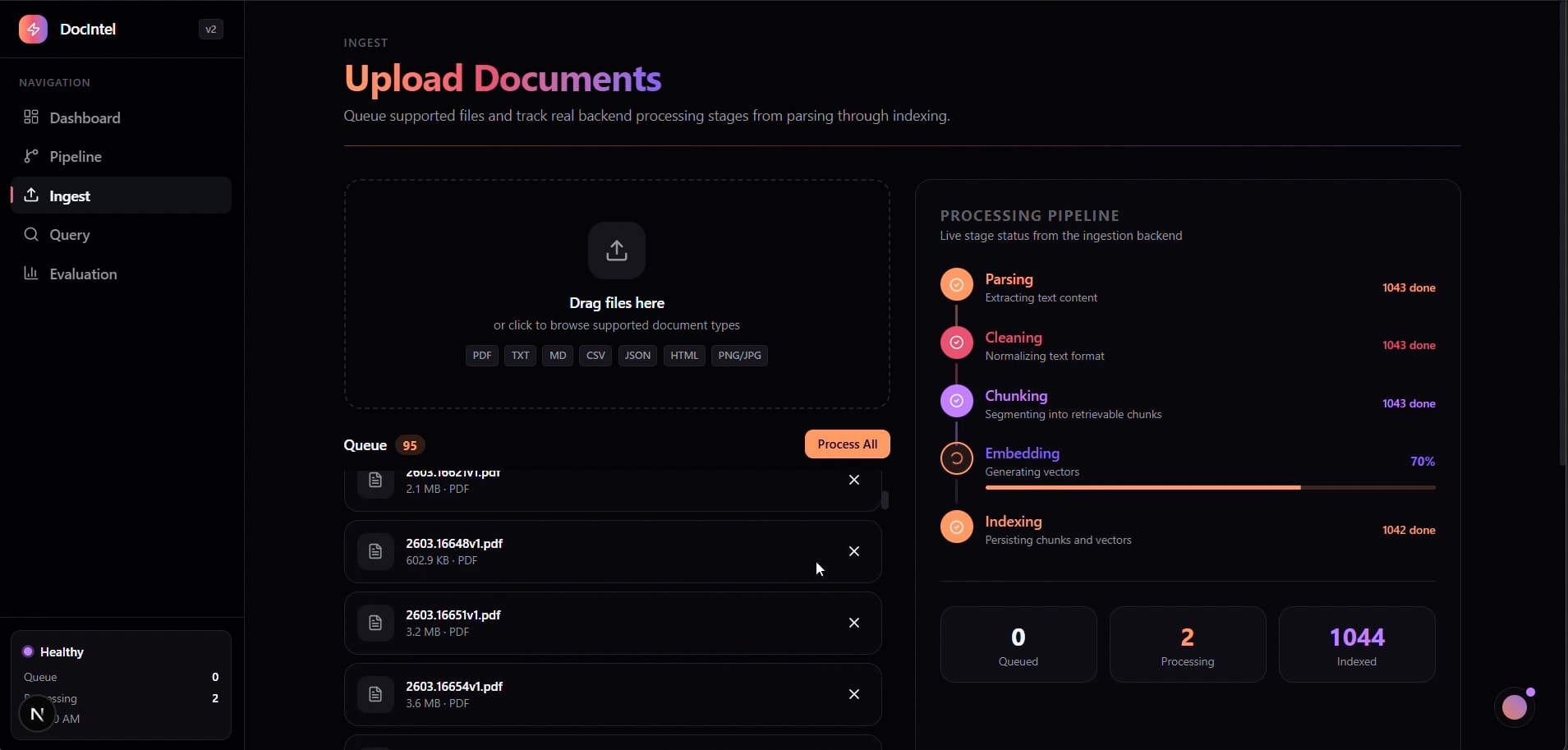The width and height of the screenshot is (1568, 750).
Task: Click the Evaluation bar-chart icon
Action: (x=31, y=274)
